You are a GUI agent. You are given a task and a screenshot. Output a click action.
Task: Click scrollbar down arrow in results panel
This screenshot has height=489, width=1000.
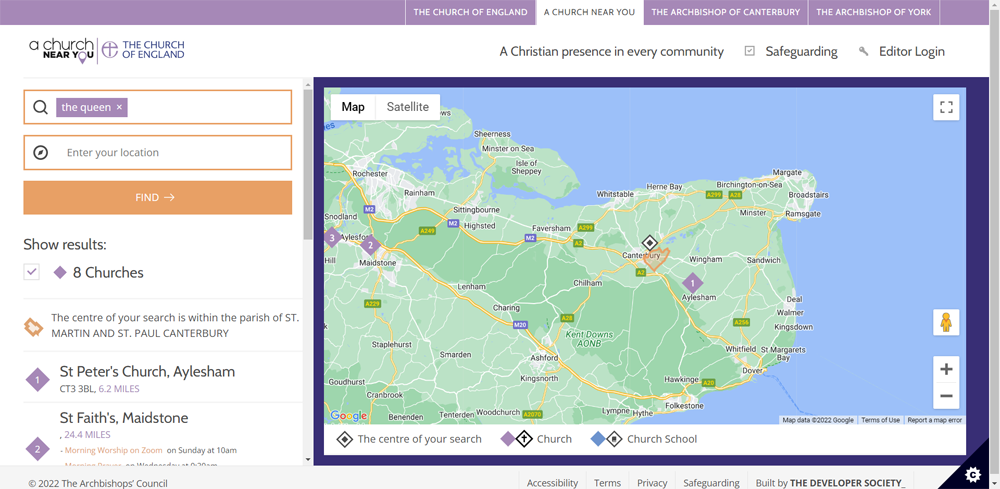[308, 460]
